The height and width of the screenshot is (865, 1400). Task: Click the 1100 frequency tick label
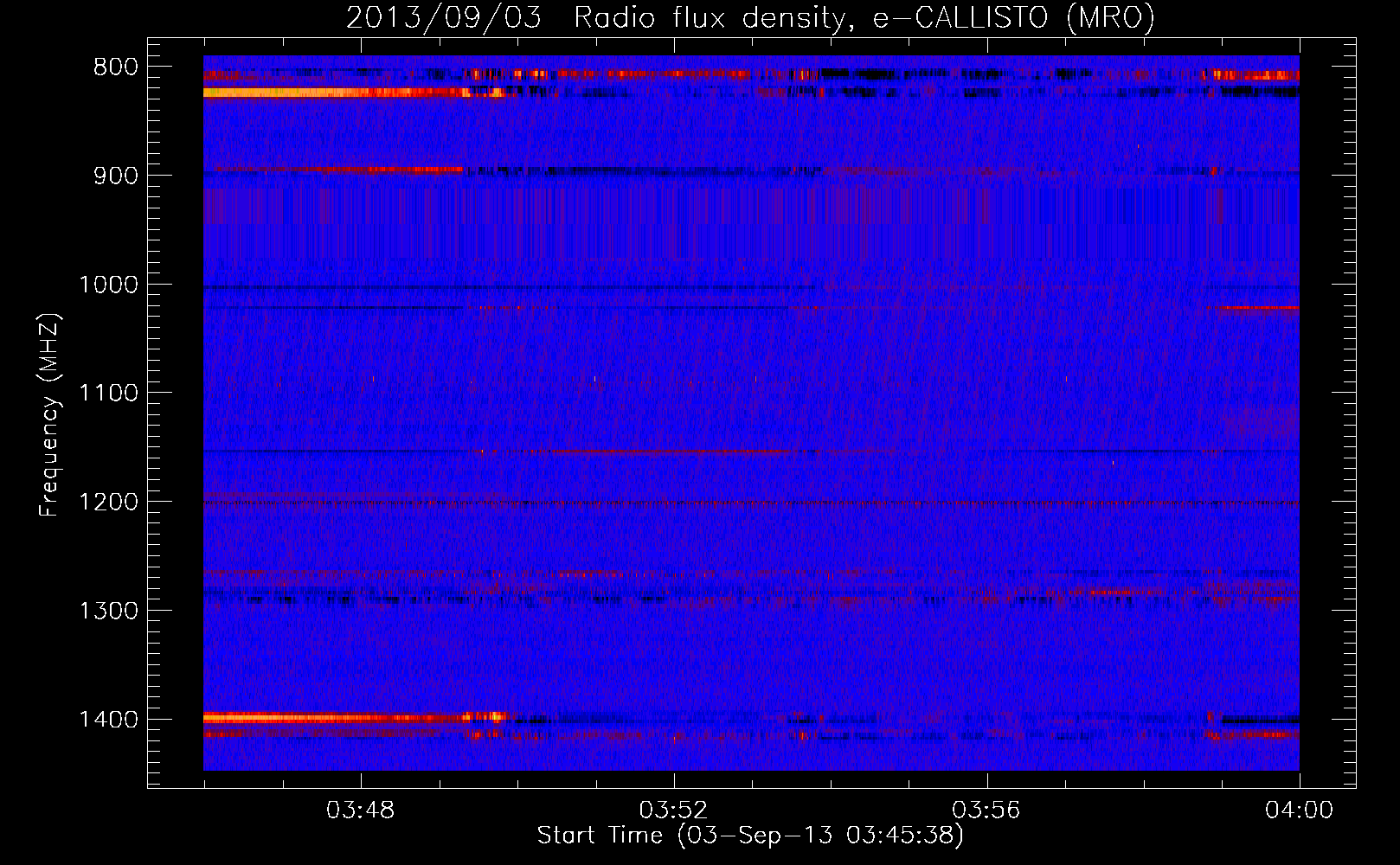click(x=108, y=394)
